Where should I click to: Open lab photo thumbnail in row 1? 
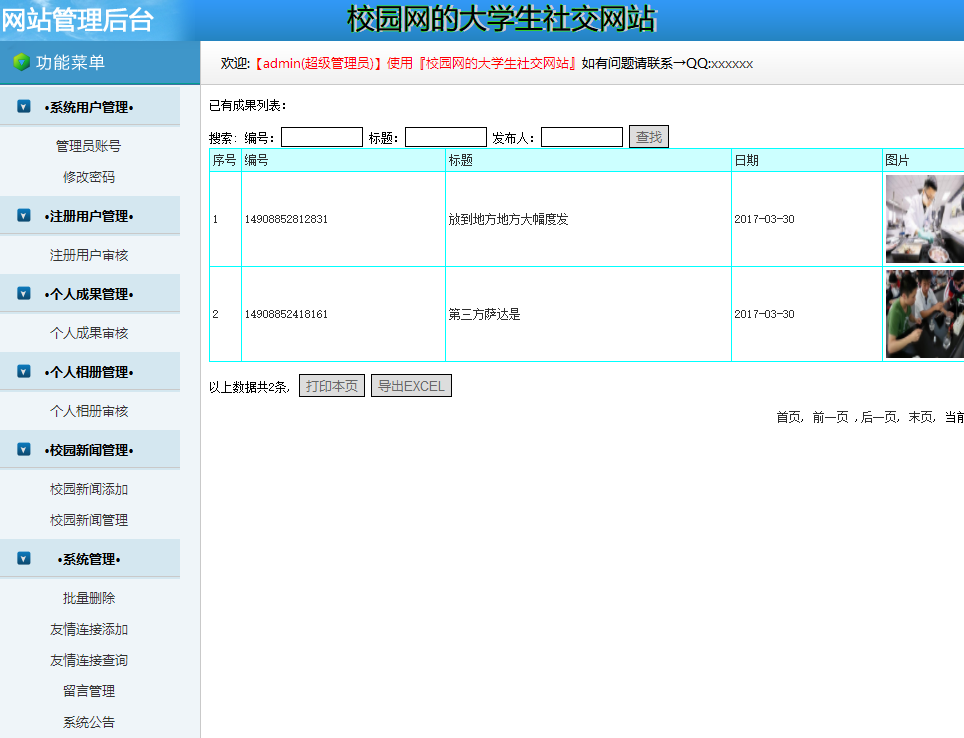(925, 219)
